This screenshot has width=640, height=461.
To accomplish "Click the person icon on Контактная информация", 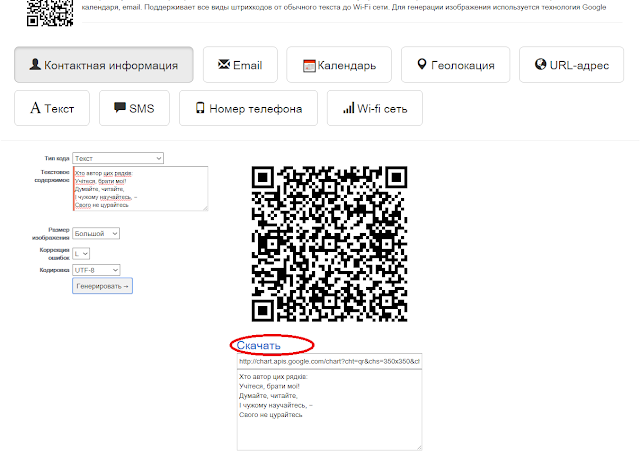I will [x=35, y=64].
